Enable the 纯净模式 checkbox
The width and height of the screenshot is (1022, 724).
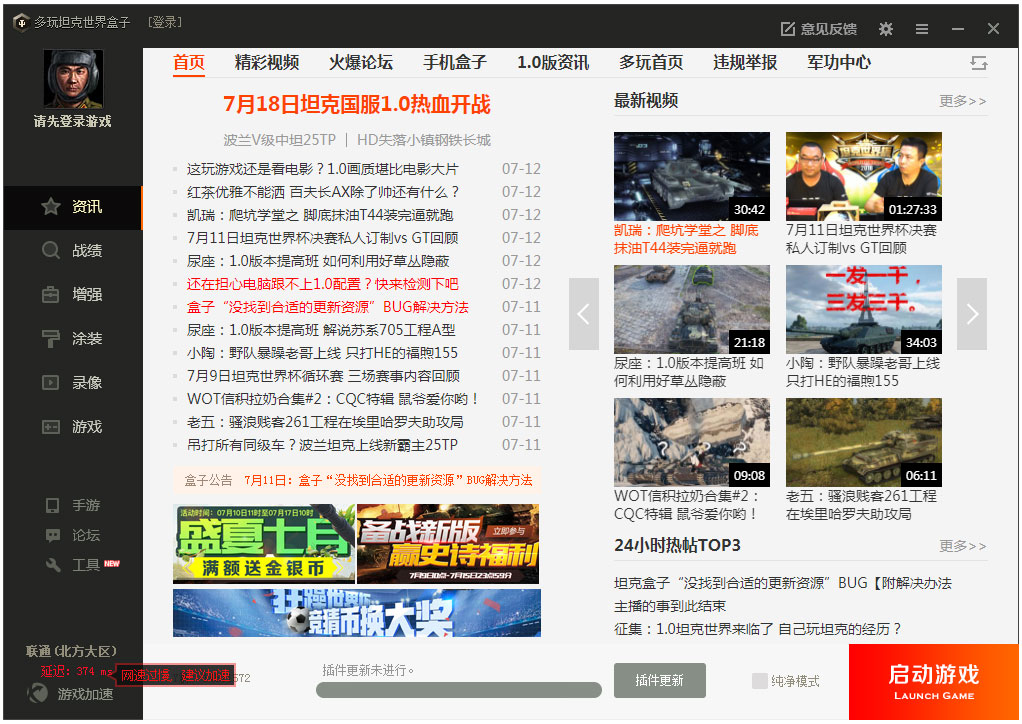coord(760,681)
